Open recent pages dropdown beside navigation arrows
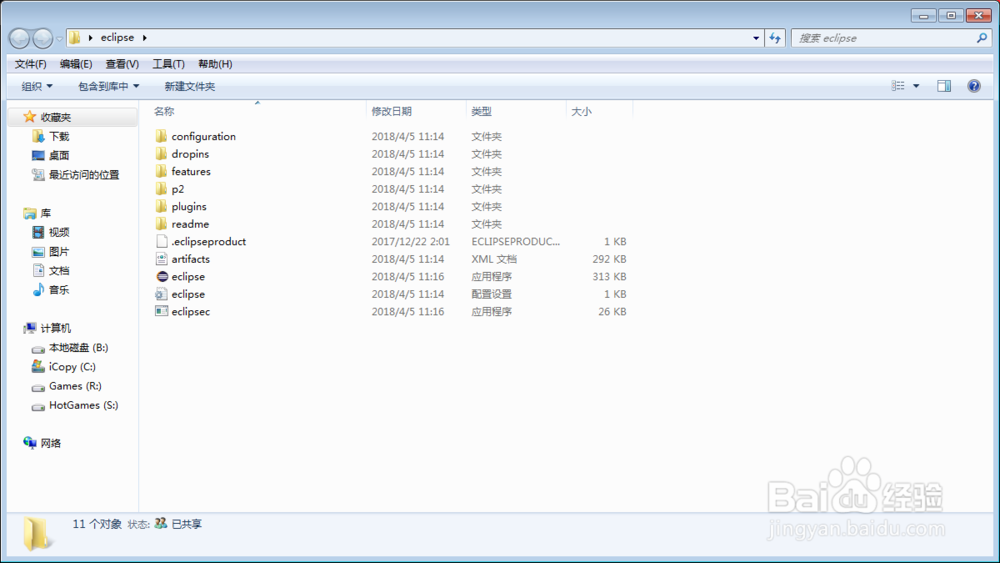This screenshot has width=1000, height=563. [59, 38]
